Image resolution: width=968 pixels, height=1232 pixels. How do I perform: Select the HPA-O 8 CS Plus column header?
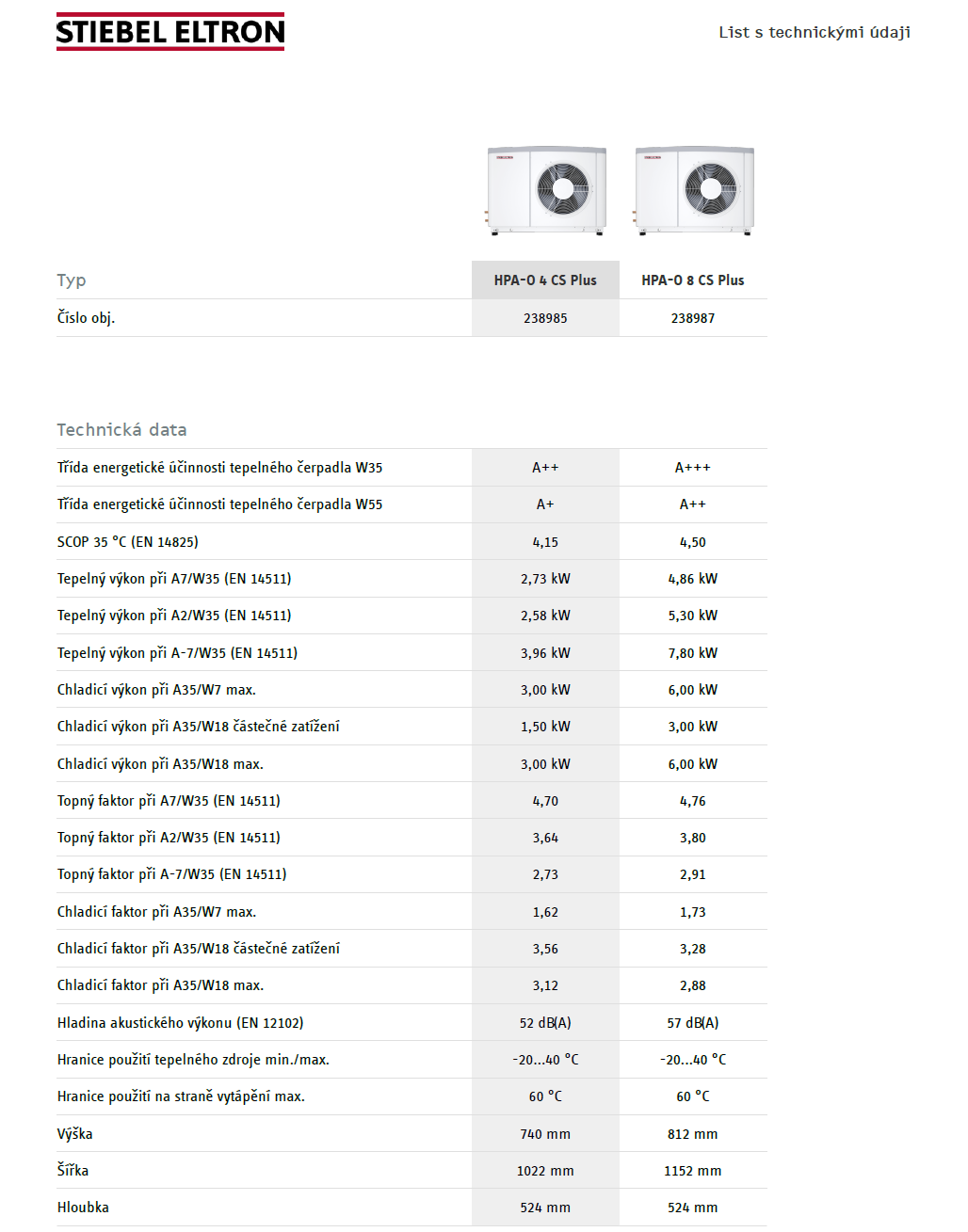pos(693,280)
